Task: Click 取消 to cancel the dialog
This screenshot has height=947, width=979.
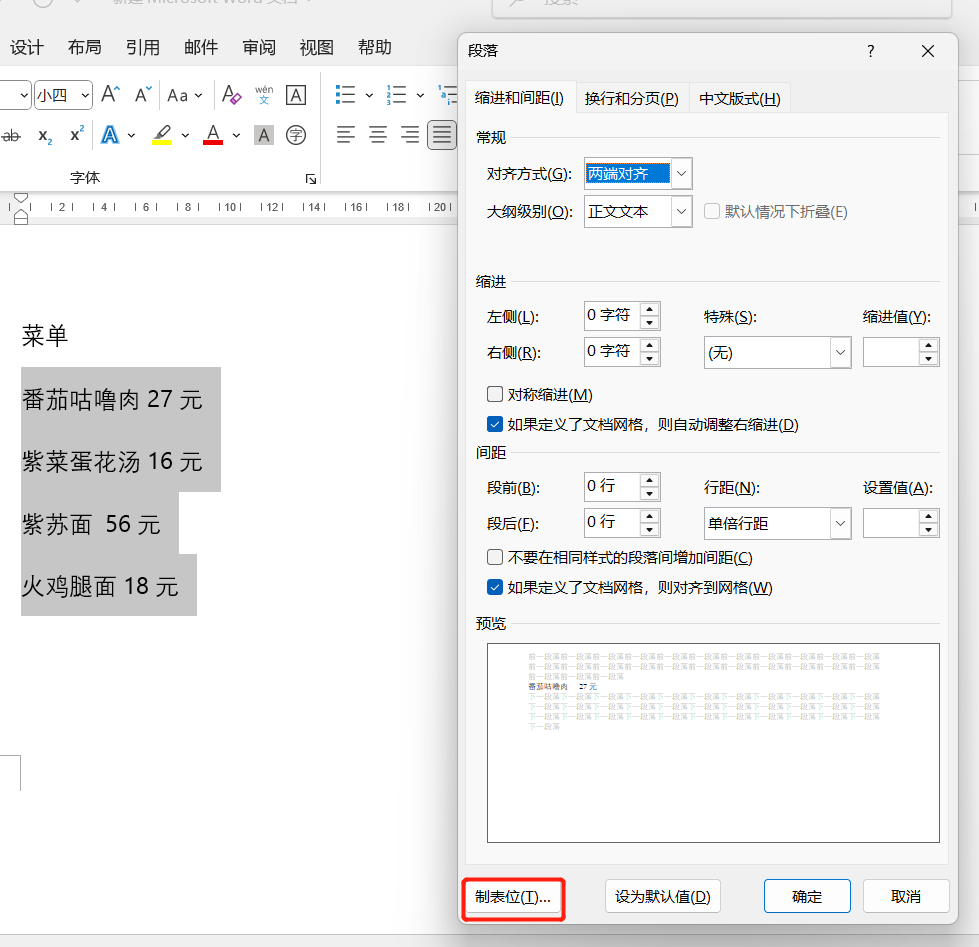Action: pyautogui.click(x=906, y=896)
